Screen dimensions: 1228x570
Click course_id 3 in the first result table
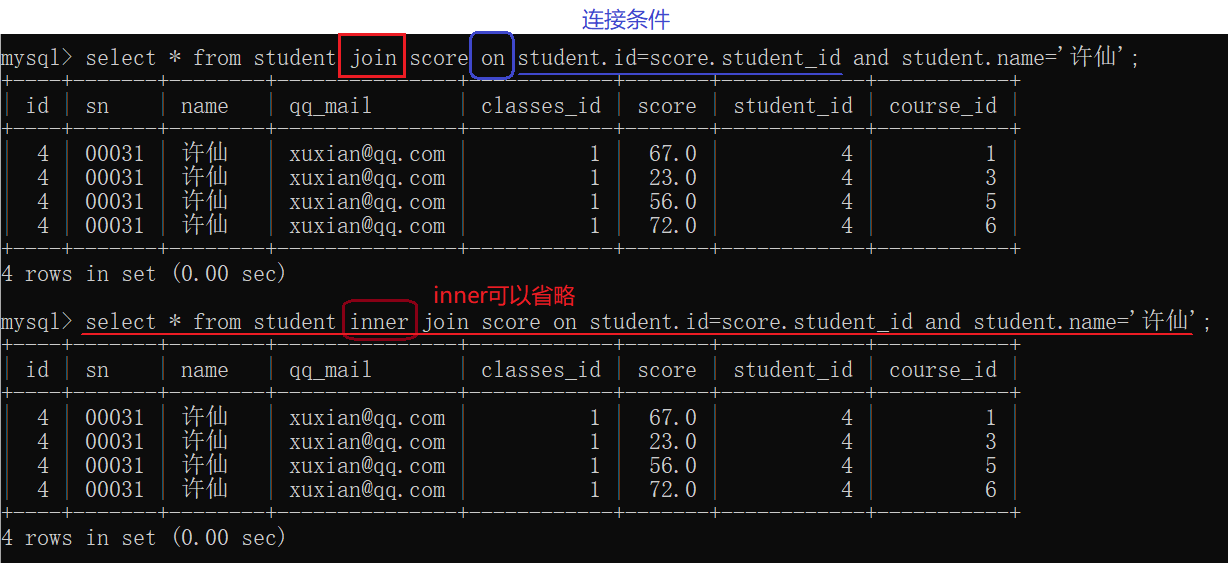(x=991, y=177)
